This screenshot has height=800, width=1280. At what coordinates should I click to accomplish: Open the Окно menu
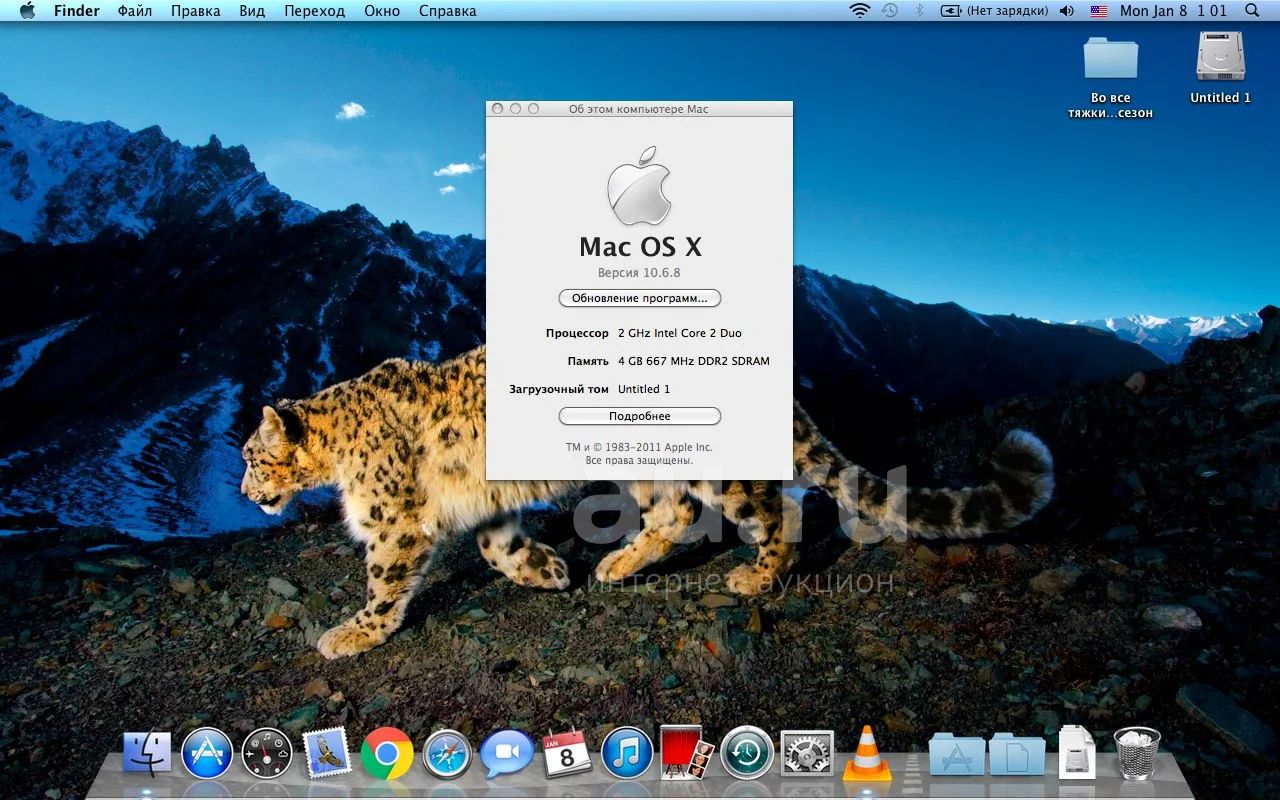pyautogui.click(x=382, y=11)
